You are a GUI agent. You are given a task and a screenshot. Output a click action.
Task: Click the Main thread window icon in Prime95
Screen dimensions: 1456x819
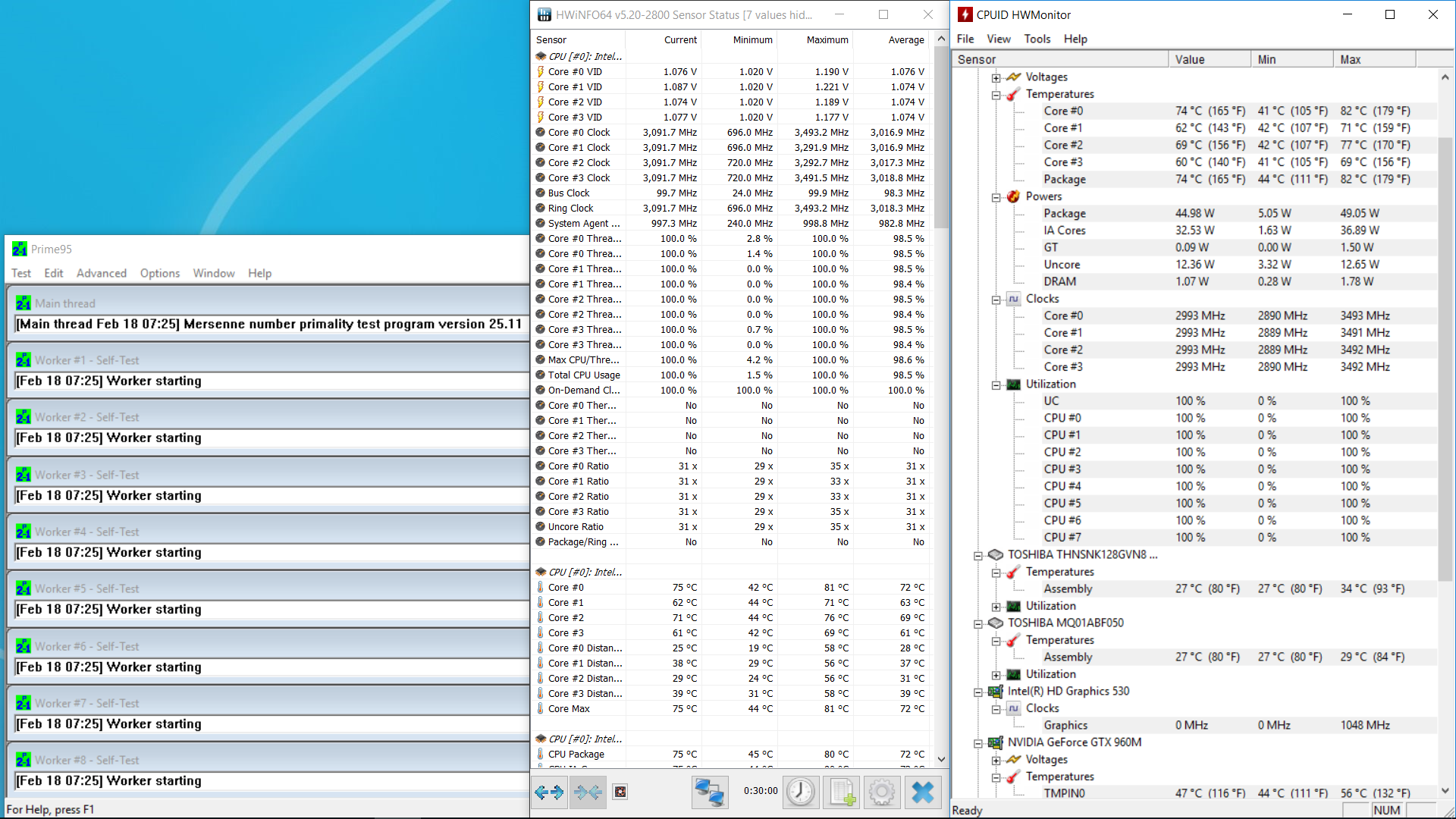tap(24, 303)
